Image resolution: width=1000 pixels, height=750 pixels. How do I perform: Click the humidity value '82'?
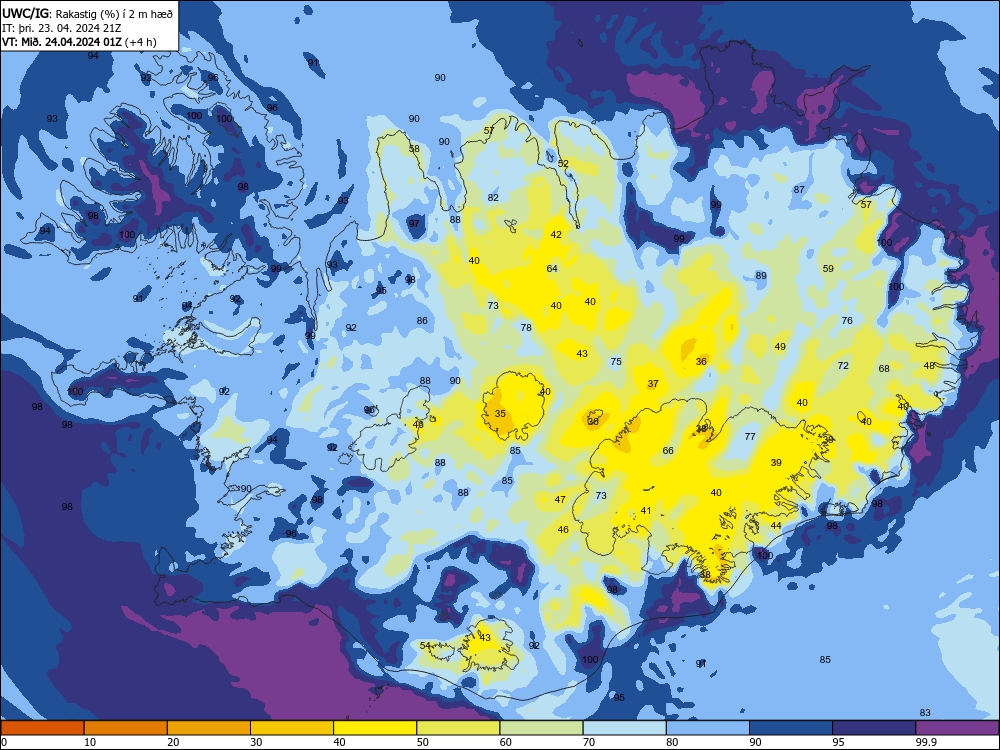click(x=493, y=198)
